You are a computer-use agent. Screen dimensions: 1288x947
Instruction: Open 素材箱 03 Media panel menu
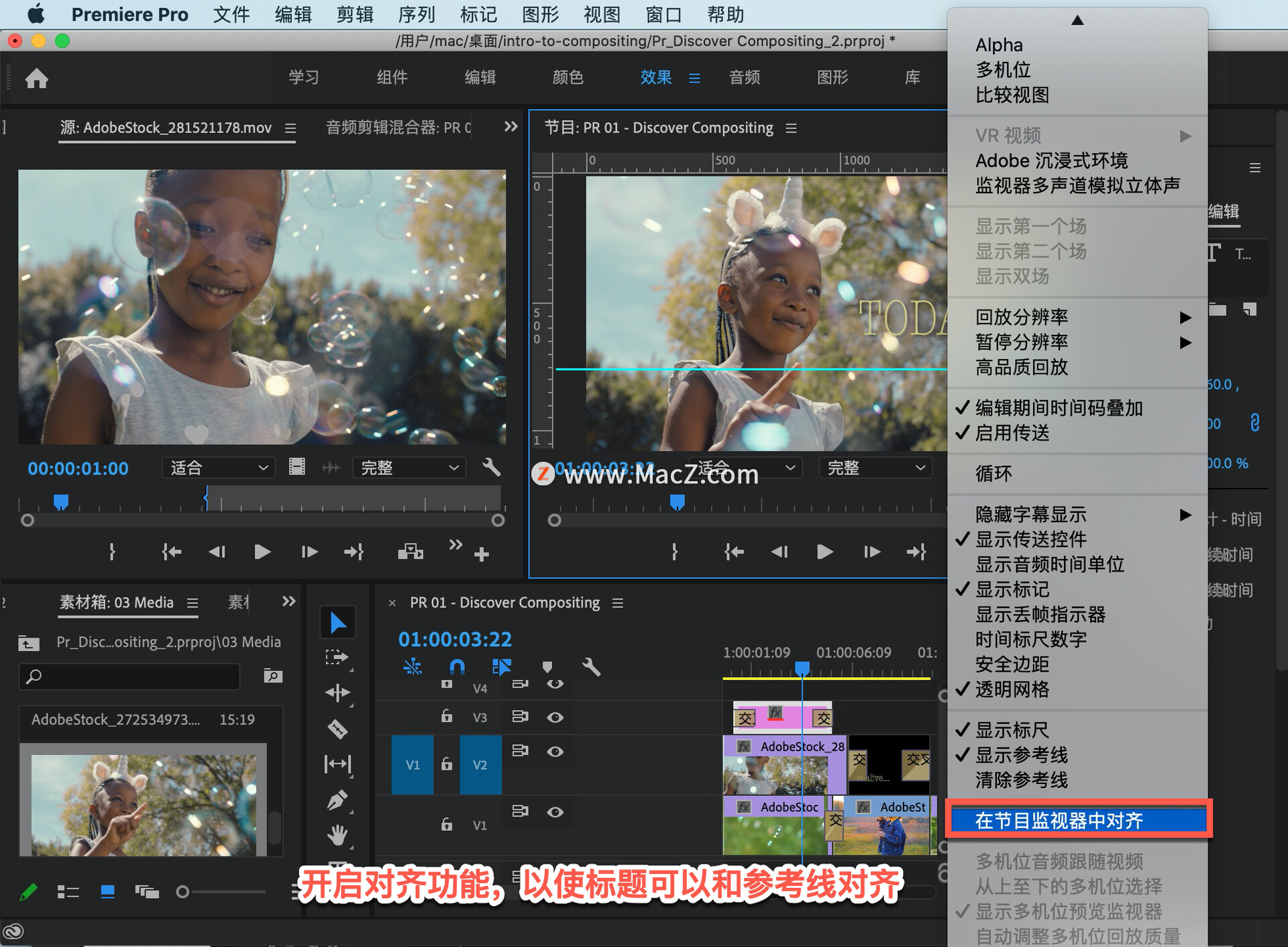193,603
